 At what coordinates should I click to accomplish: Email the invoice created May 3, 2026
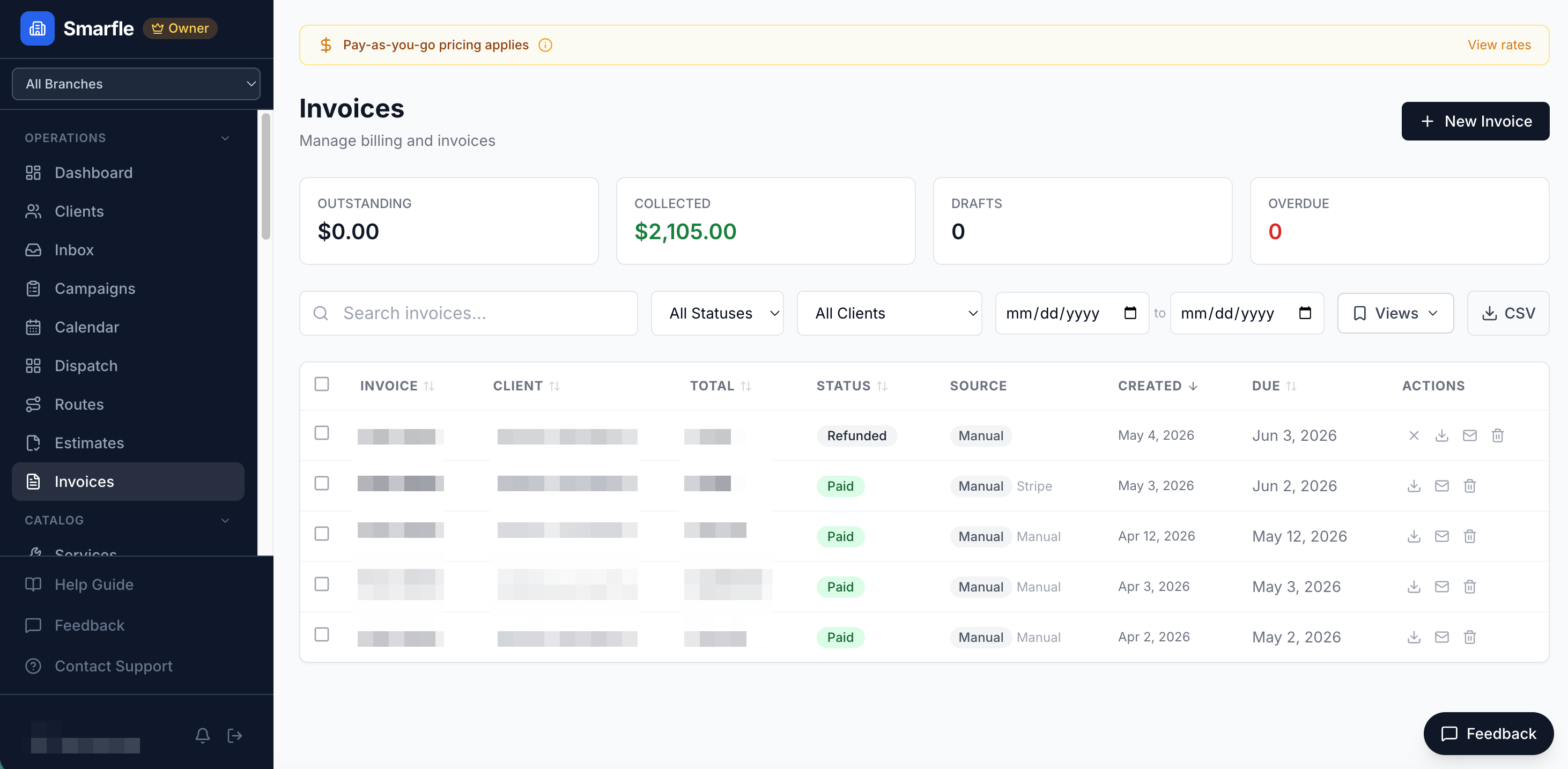(x=1442, y=486)
